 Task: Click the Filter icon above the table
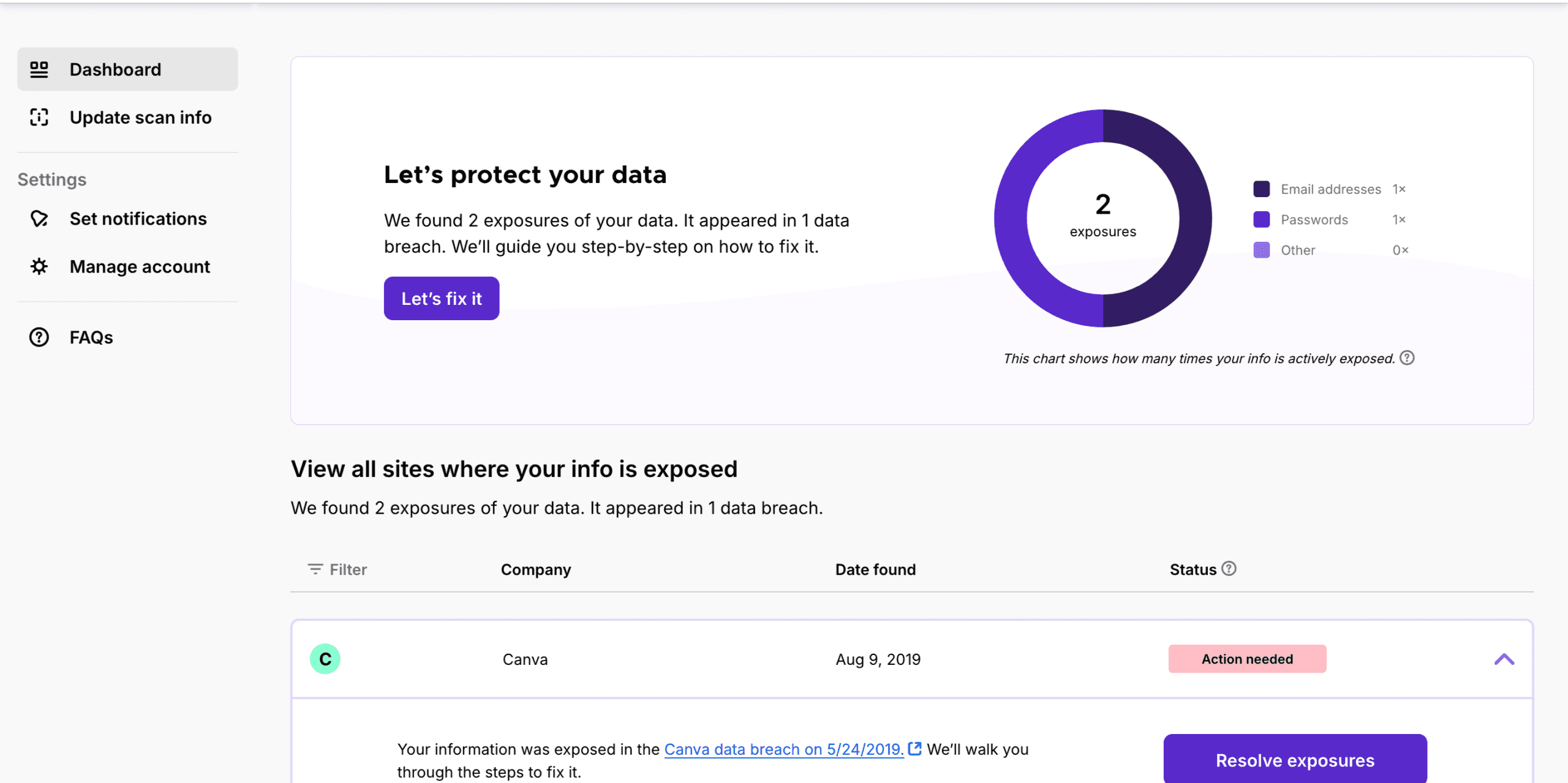[x=314, y=569]
